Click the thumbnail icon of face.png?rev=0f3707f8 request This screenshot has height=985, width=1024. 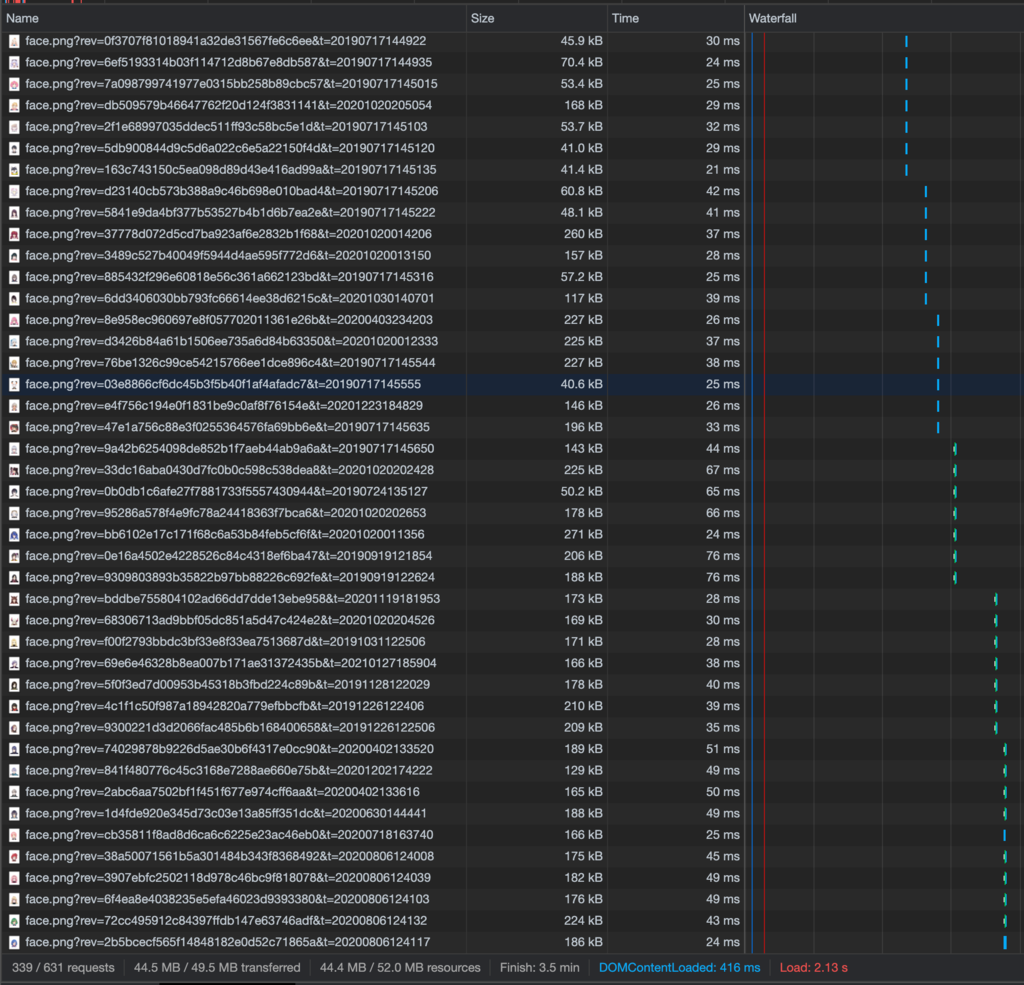click(x=14, y=41)
